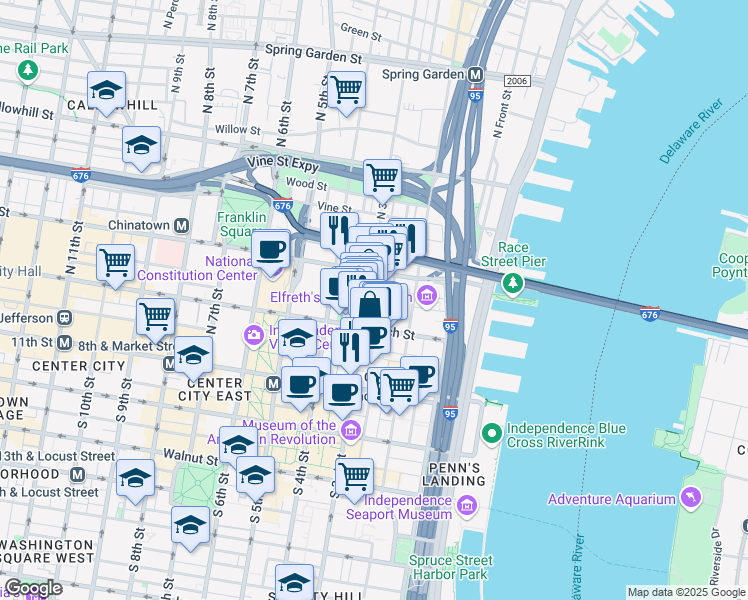
Task: Click the Delaware River label near the top
Action: click(691, 131)
